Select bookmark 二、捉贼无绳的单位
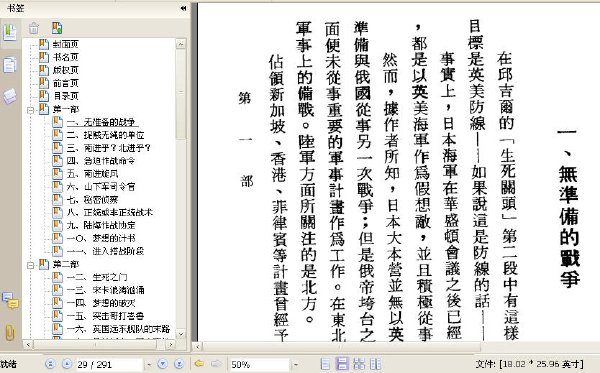600x373 pixels. pos(105,135)
